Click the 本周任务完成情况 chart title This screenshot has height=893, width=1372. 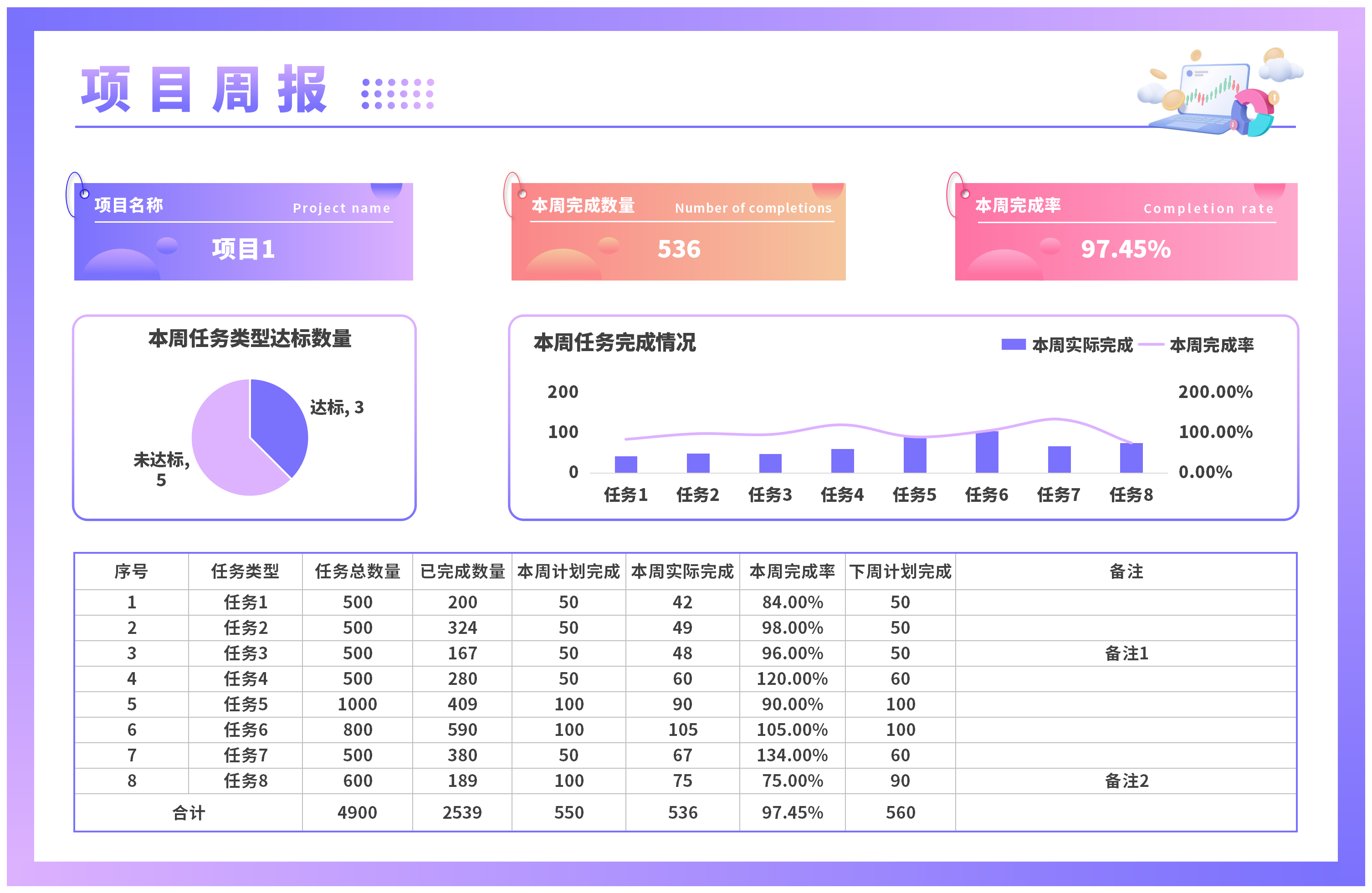point(614,342)
